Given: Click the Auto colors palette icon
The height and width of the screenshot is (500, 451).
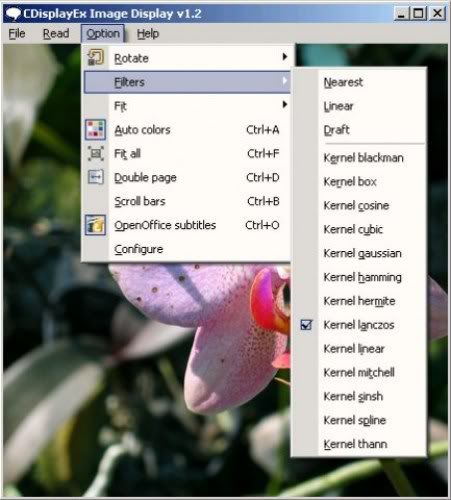Looking at the screenshot, I should [x=95, y=129].
